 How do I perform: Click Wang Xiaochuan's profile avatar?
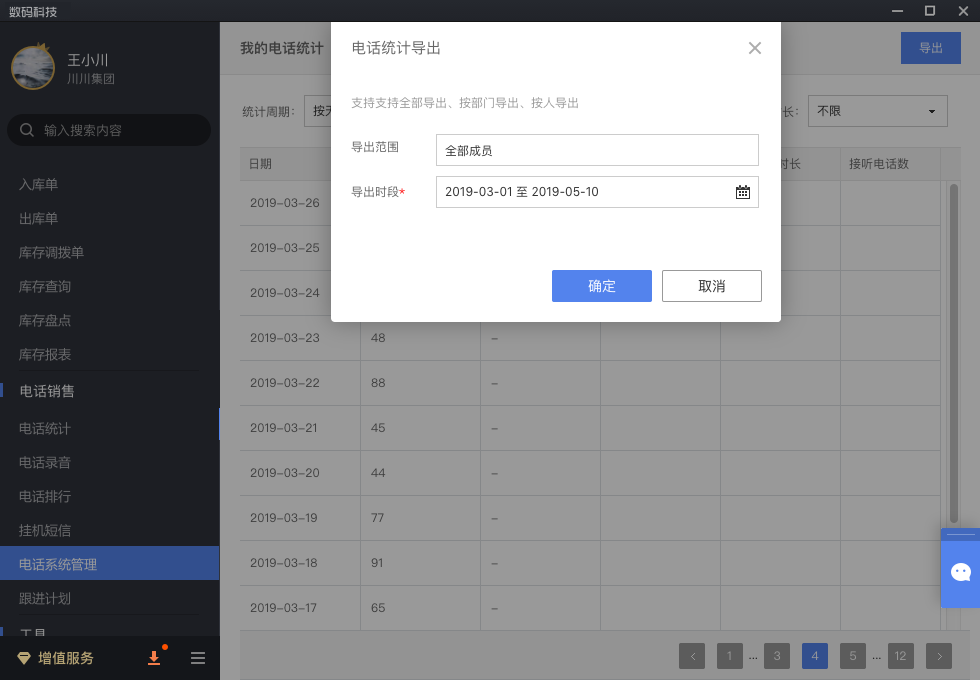pos(33,67)
